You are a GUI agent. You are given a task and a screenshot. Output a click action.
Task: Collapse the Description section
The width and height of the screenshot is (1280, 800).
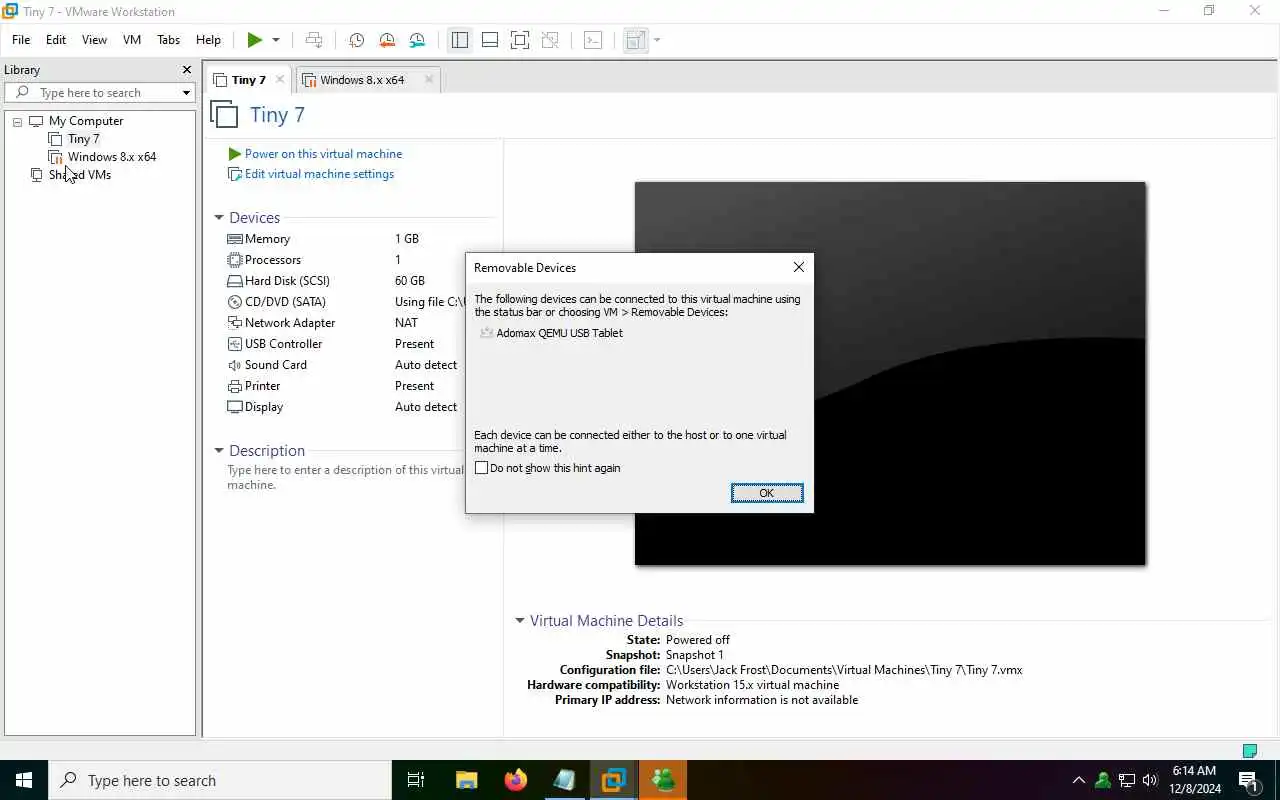point(219,451)
